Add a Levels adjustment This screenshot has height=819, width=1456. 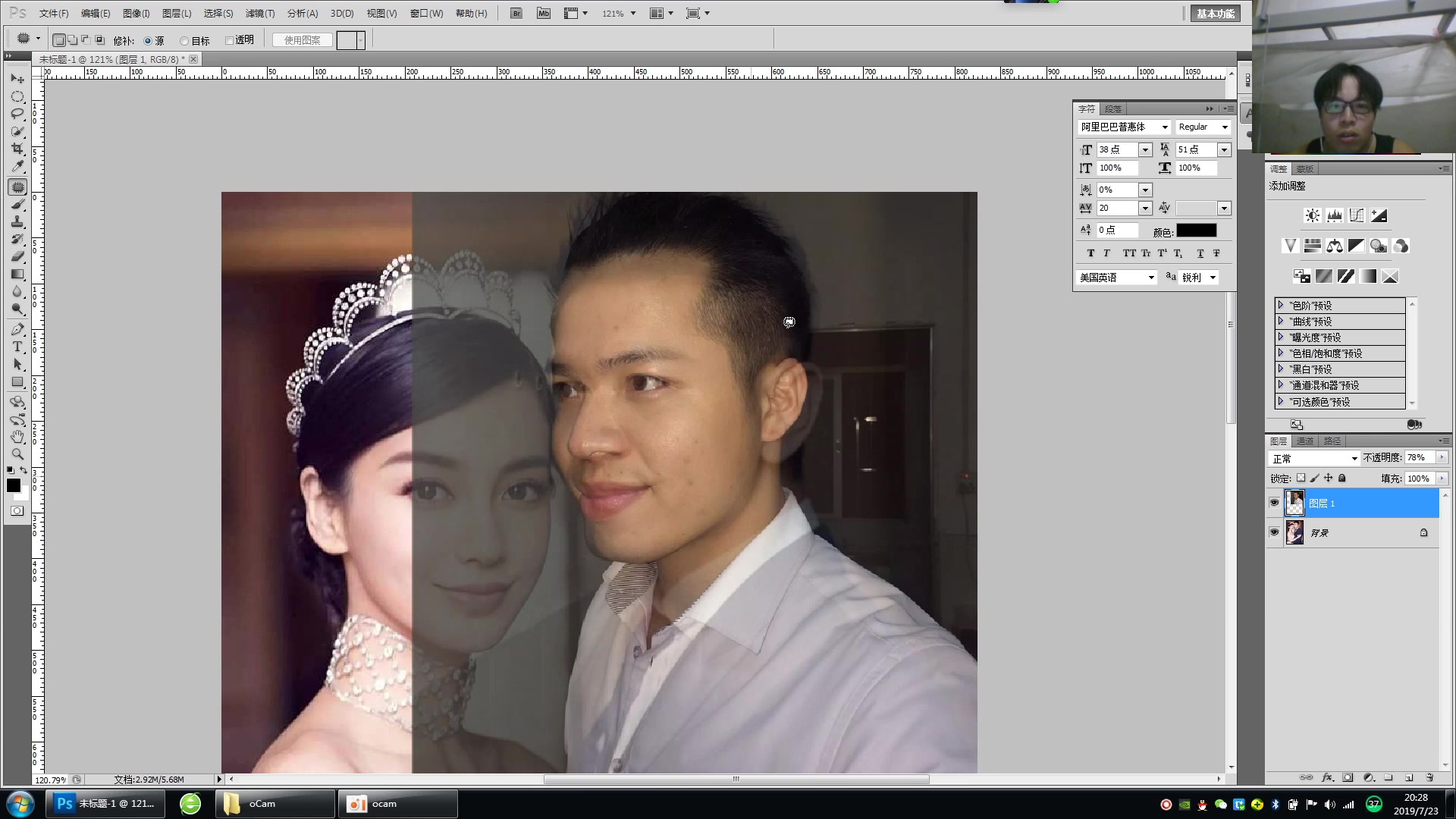(x=1334, y=216)
